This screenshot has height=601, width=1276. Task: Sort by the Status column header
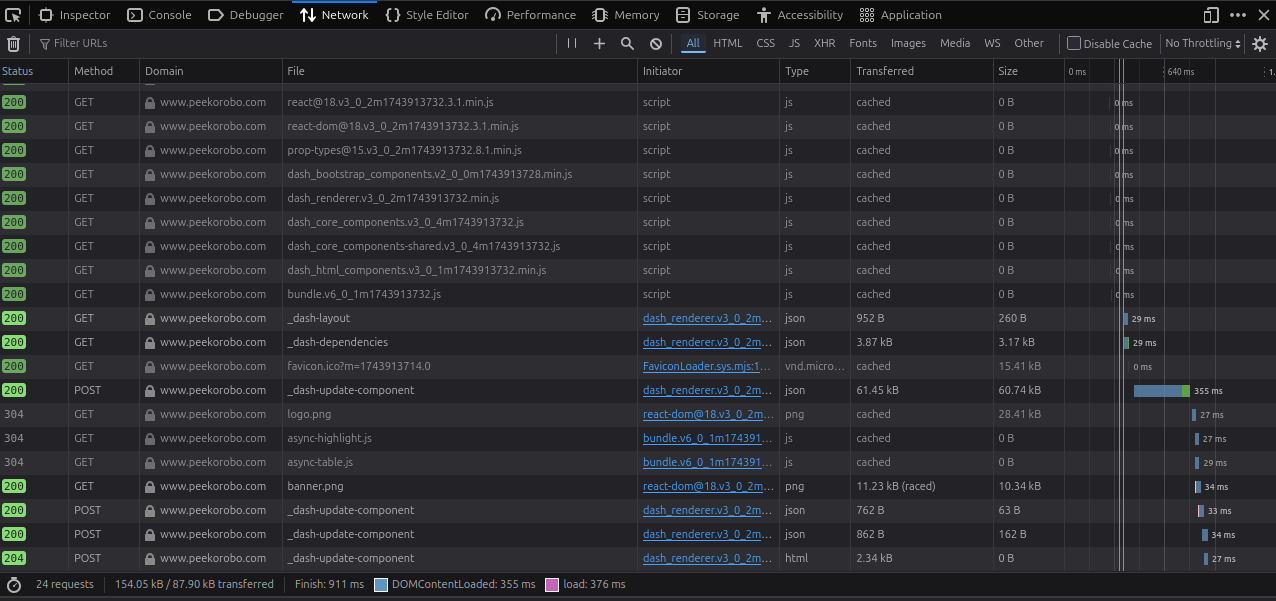pyautogui.click(x=34, y=71)
